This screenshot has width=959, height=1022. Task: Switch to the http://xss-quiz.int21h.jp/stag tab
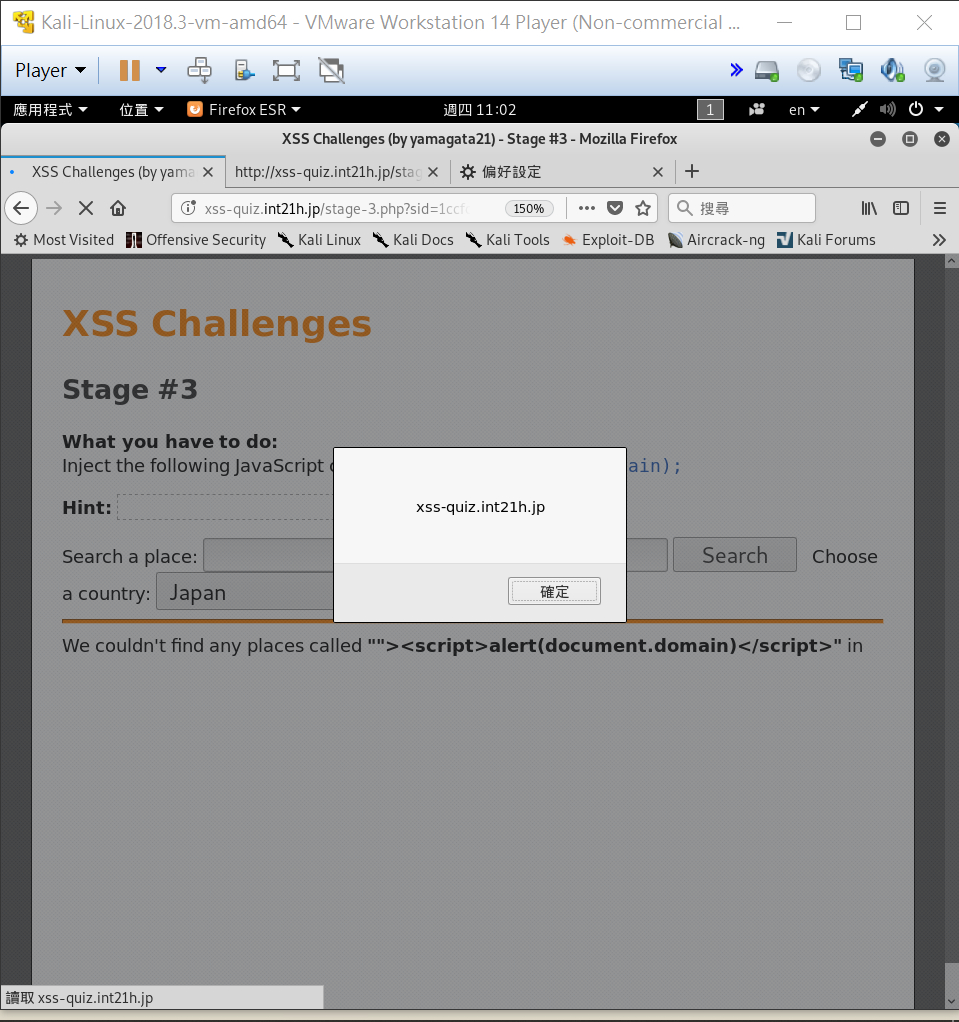pyautogui.click(x=328, y=172)
